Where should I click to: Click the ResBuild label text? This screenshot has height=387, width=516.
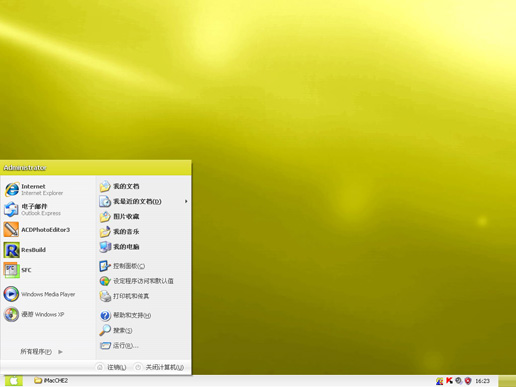(33, 250)
